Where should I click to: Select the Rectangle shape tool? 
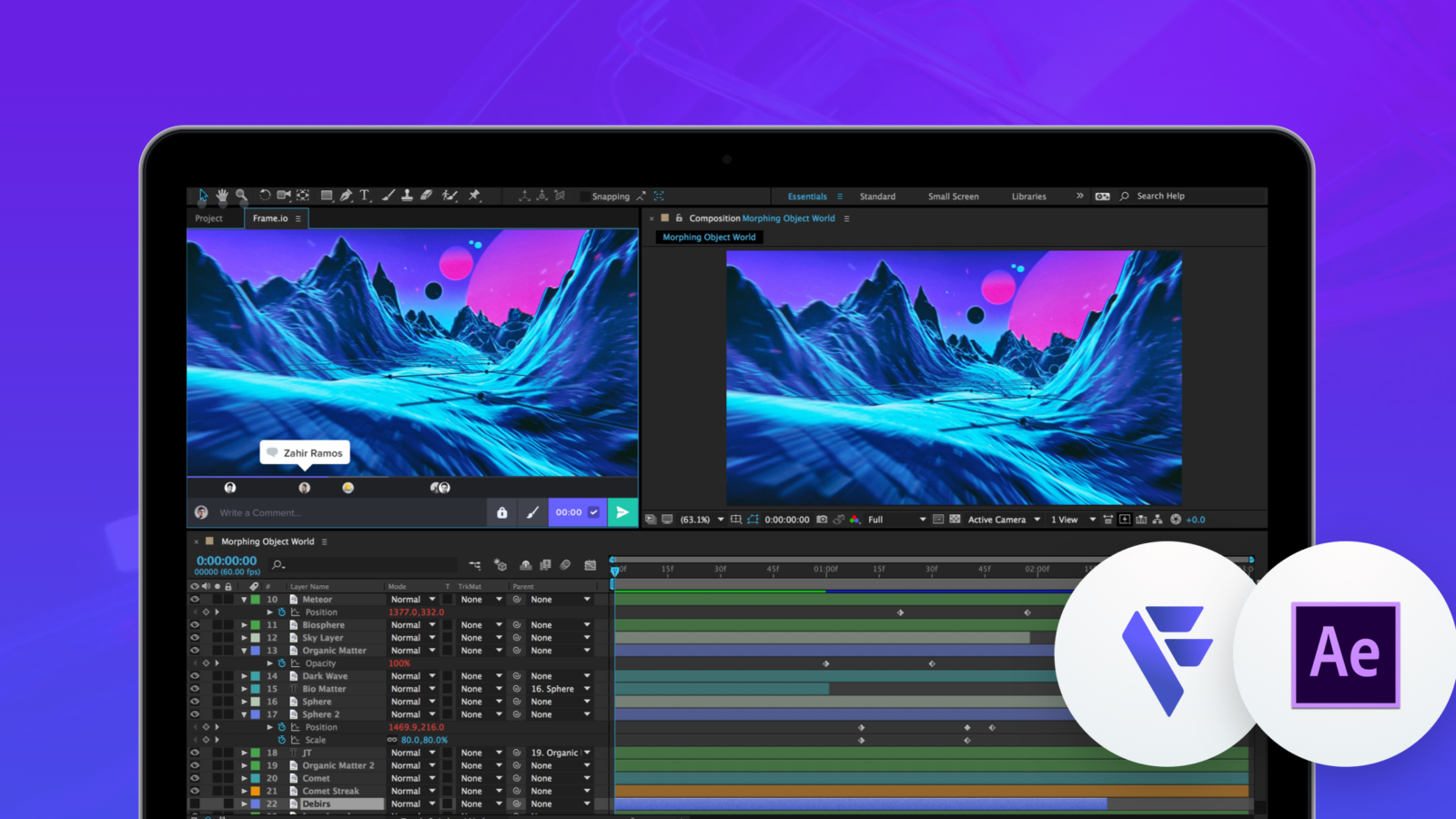point(327,196)
